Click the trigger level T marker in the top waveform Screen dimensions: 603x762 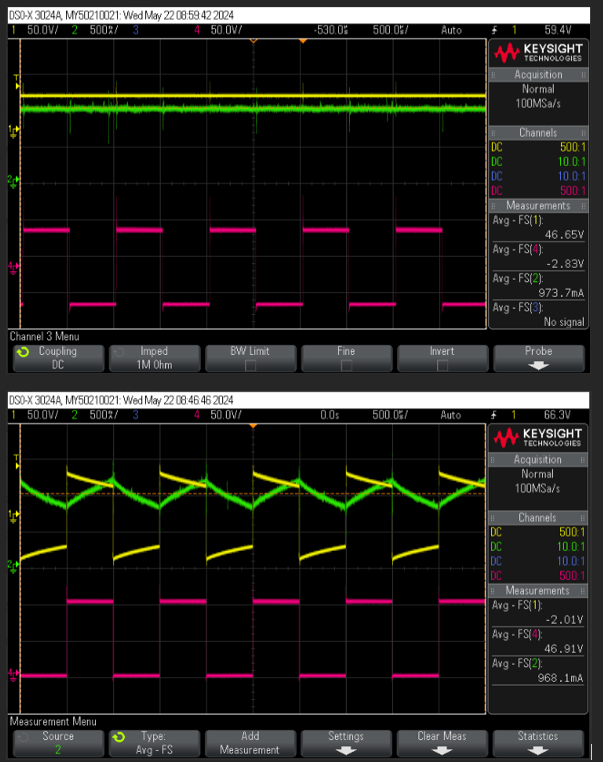point(17,82)
